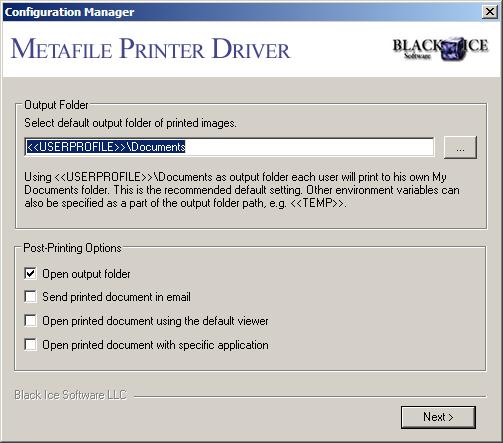Uncheck Open output folder

pyautogui.click(x=30, y=274)
